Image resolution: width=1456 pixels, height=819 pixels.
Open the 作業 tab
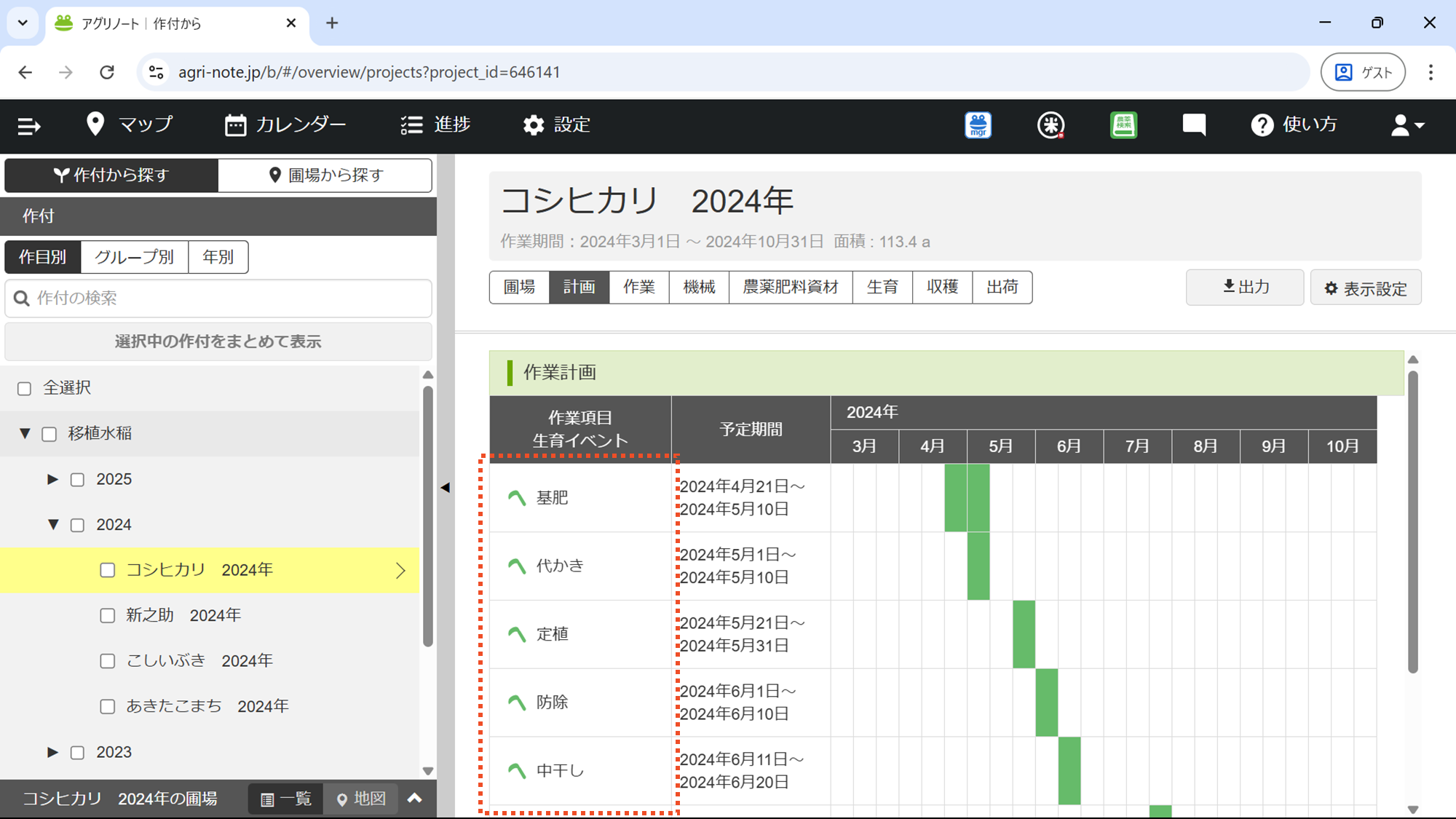[639, 287]
